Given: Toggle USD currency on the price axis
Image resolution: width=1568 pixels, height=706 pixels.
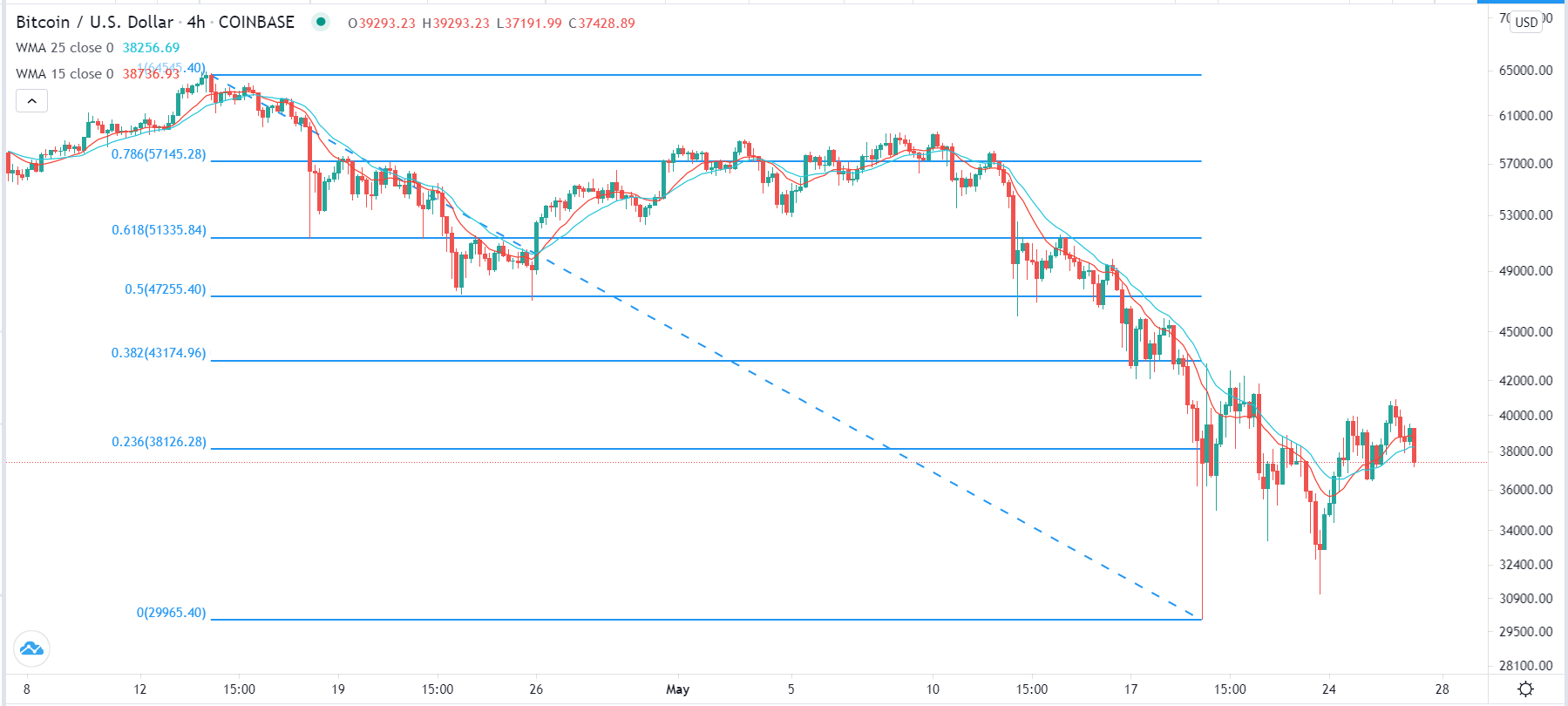Looking at the screenshot, I should tap(1526, 23).
